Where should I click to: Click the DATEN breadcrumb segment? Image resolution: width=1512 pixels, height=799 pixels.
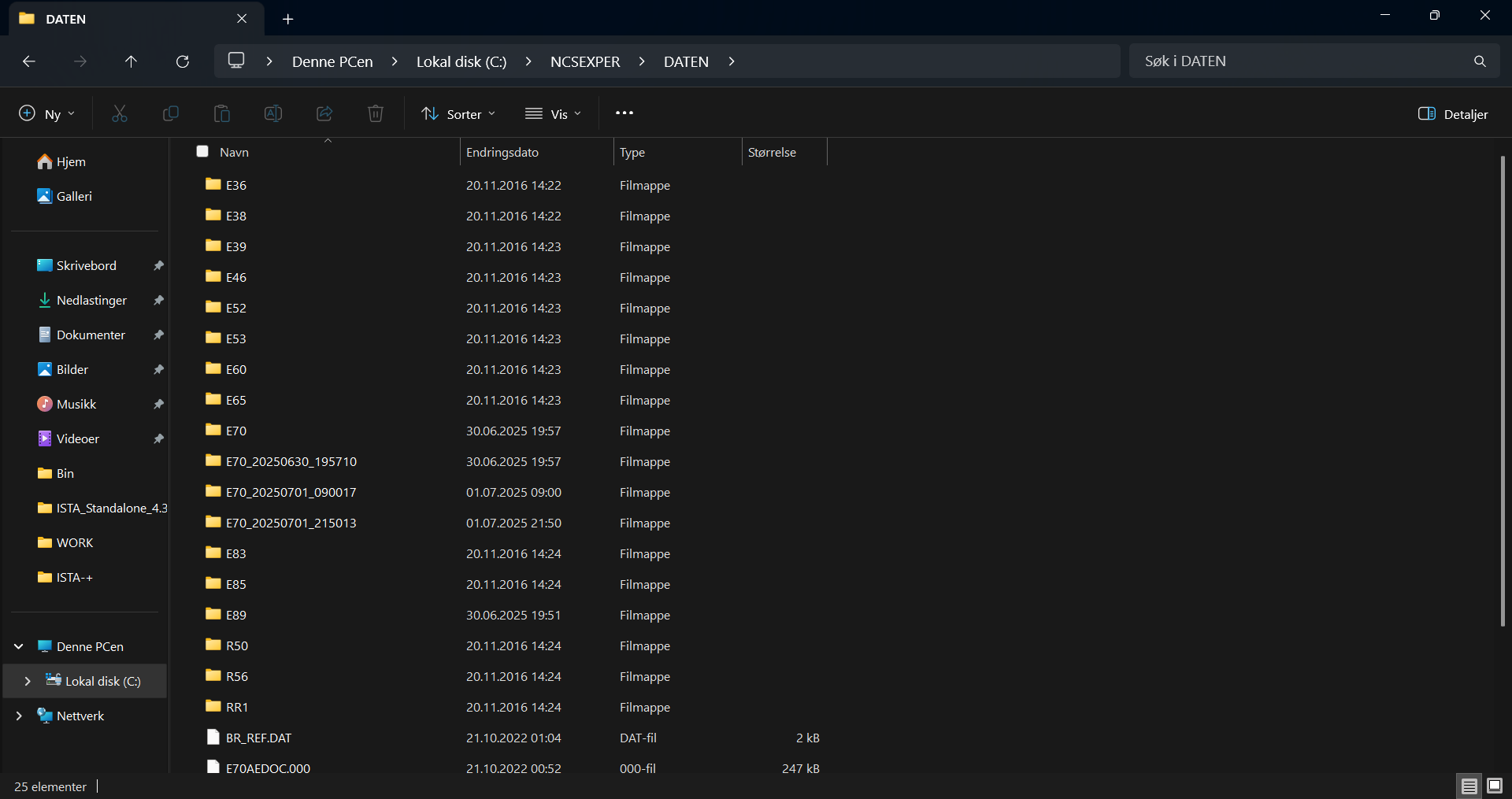(x=686, y=61)
